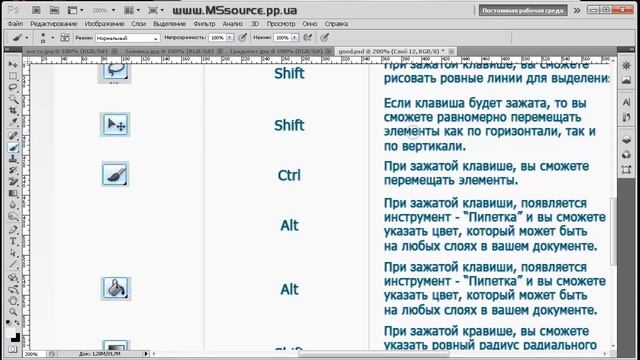Open the Channels panel icon in the right dock

(627, 155)
